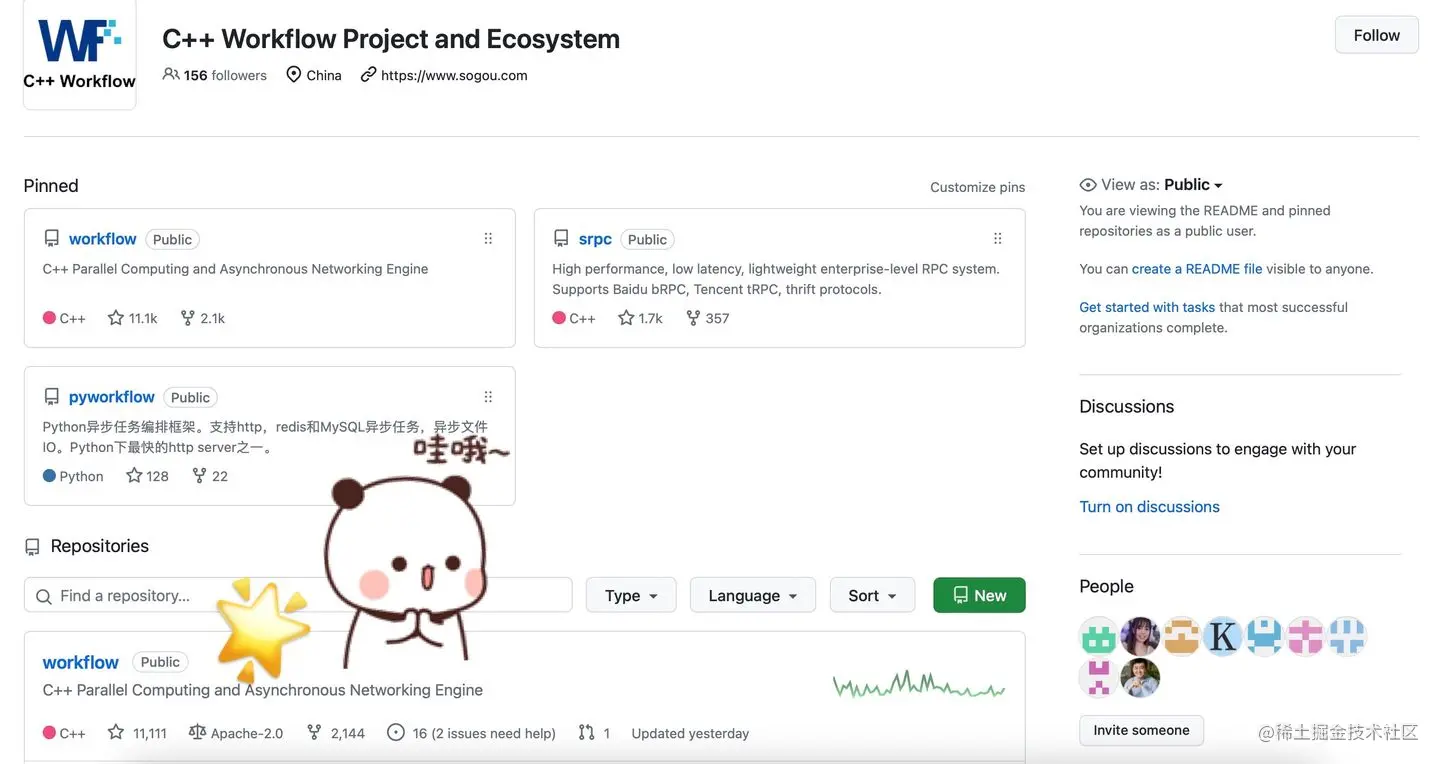Expand the Sort dropdown
This screenshot has height=764, width=1440.
[872, 595]
